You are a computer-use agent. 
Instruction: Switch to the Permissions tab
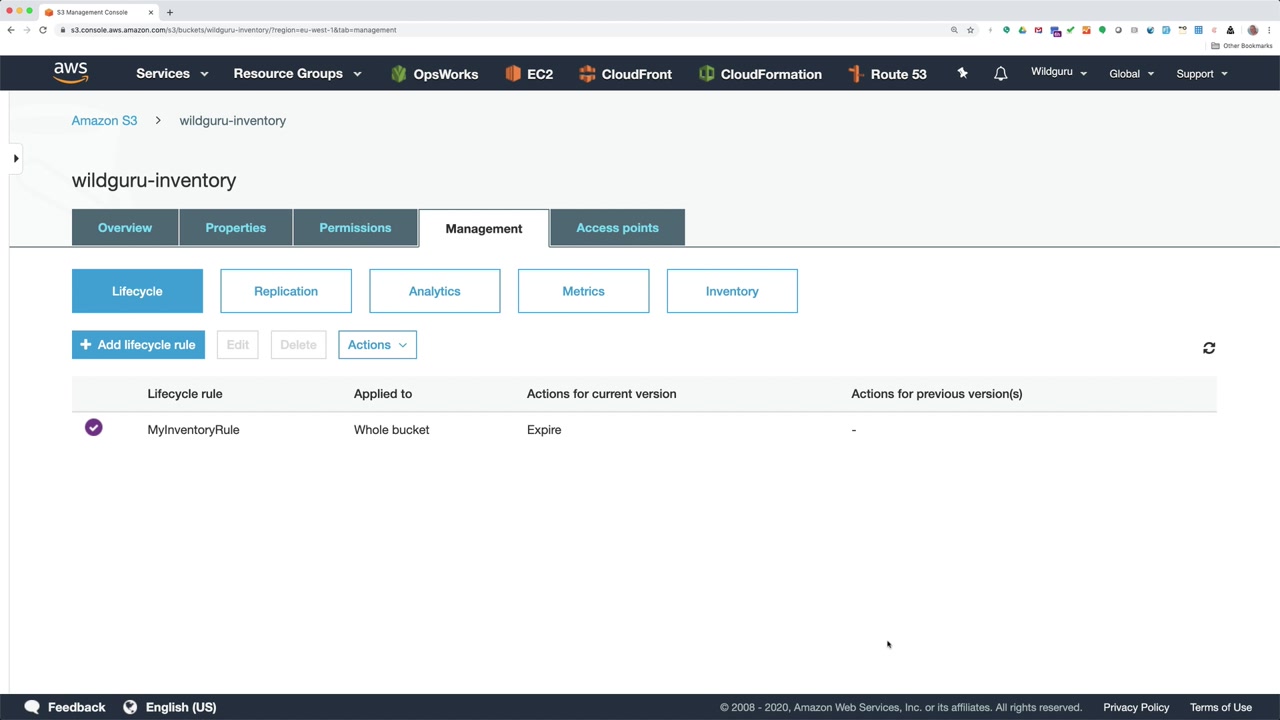pos(355,228)
